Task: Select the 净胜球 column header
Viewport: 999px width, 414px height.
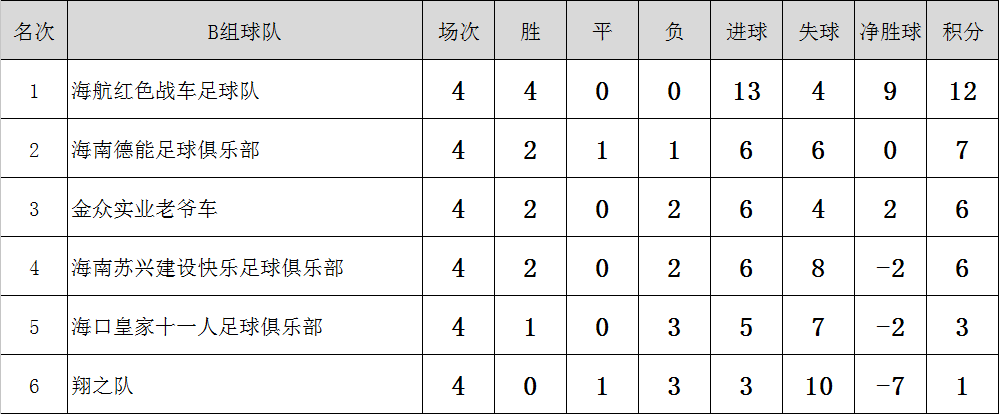Action: (890, 31)
